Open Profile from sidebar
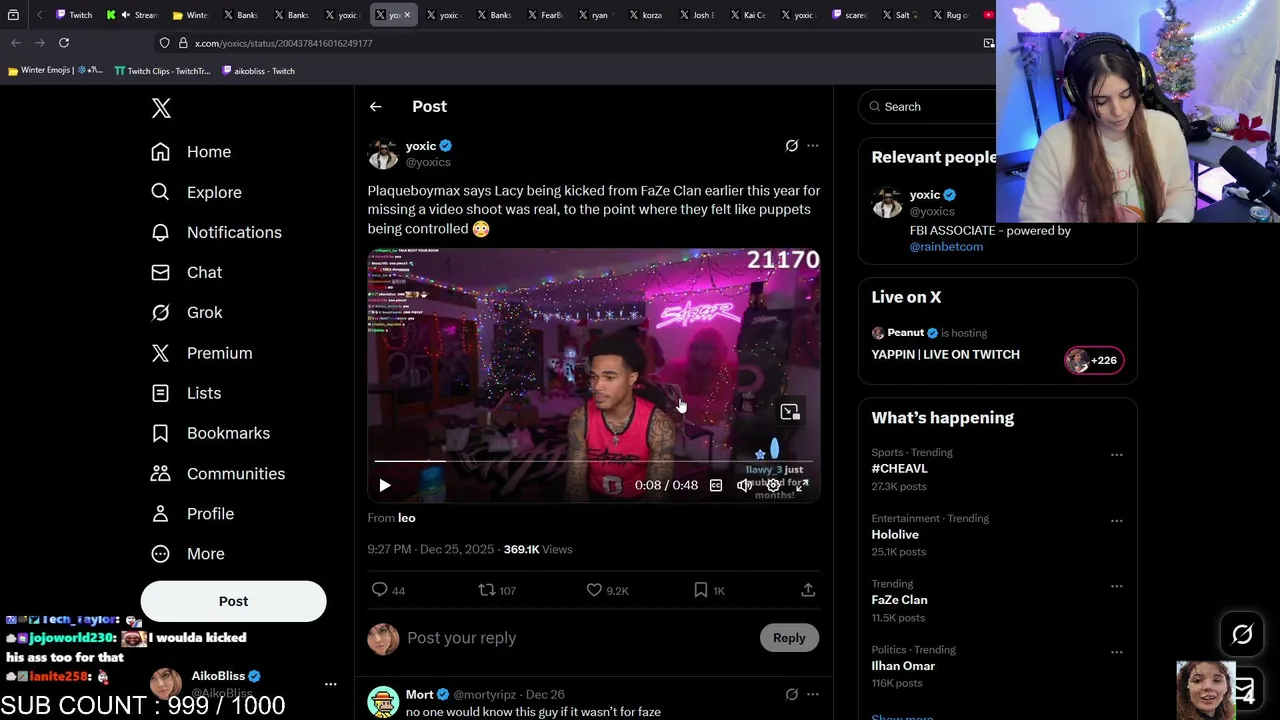 coord(192,513)
